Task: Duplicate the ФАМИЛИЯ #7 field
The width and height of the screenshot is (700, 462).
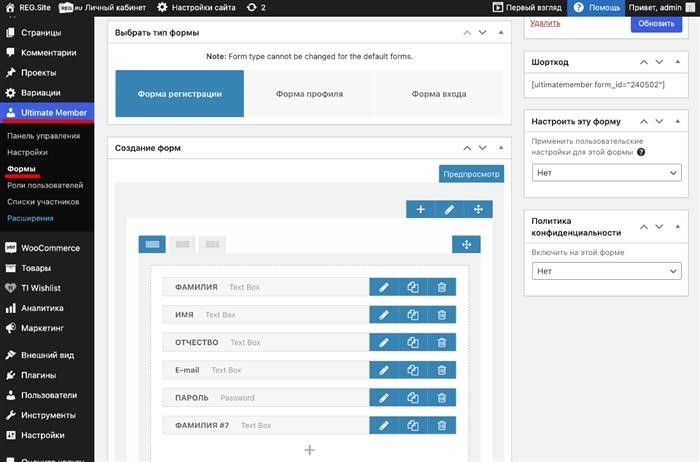Action: (412, 425)
